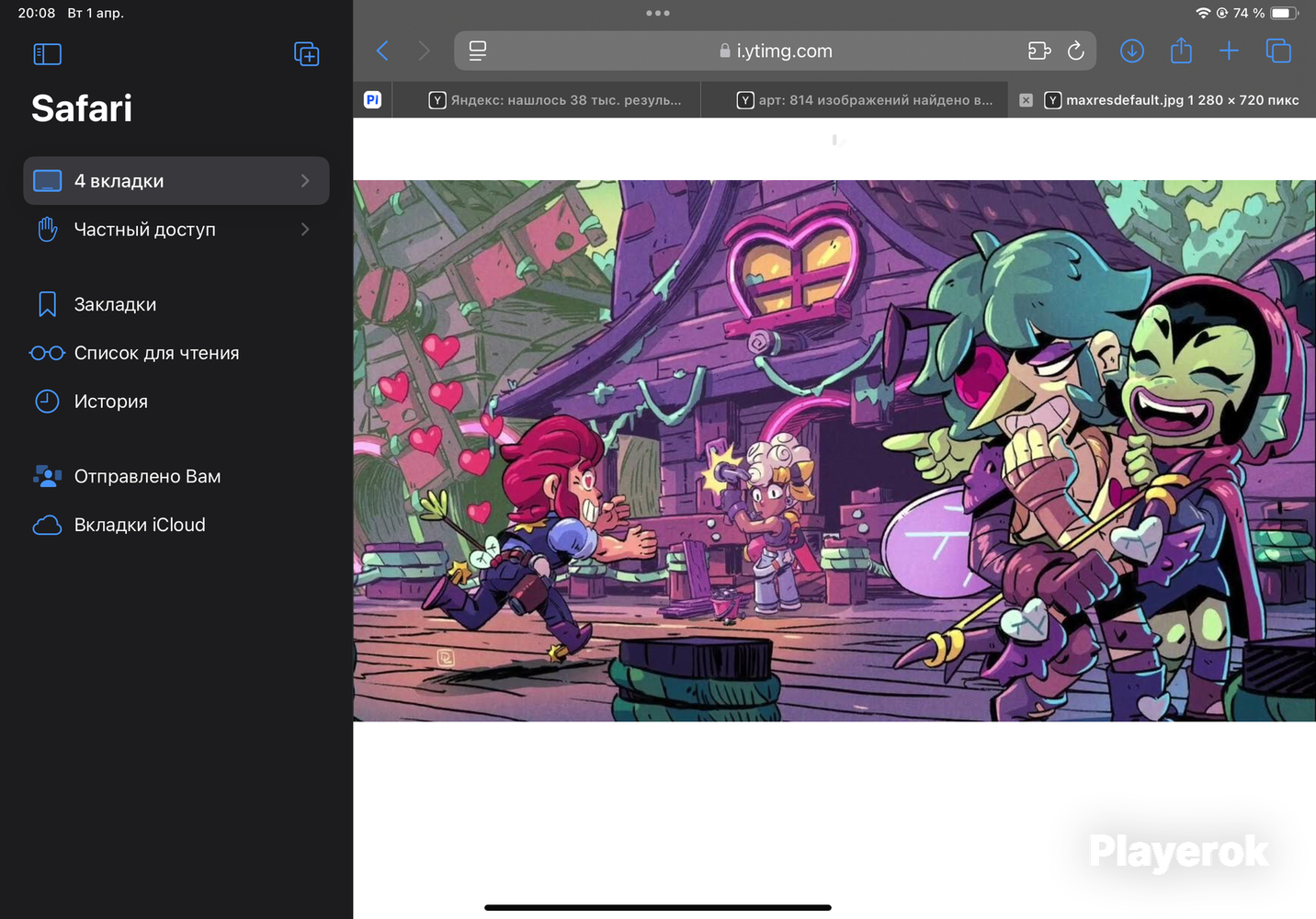Tap the cartoon artwork image
The image size is (1316, 919).
coord(834,450)
